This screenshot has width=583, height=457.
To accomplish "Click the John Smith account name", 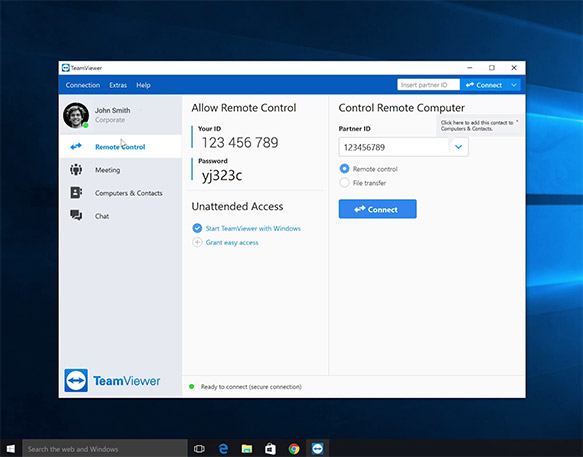I will 112,110.
